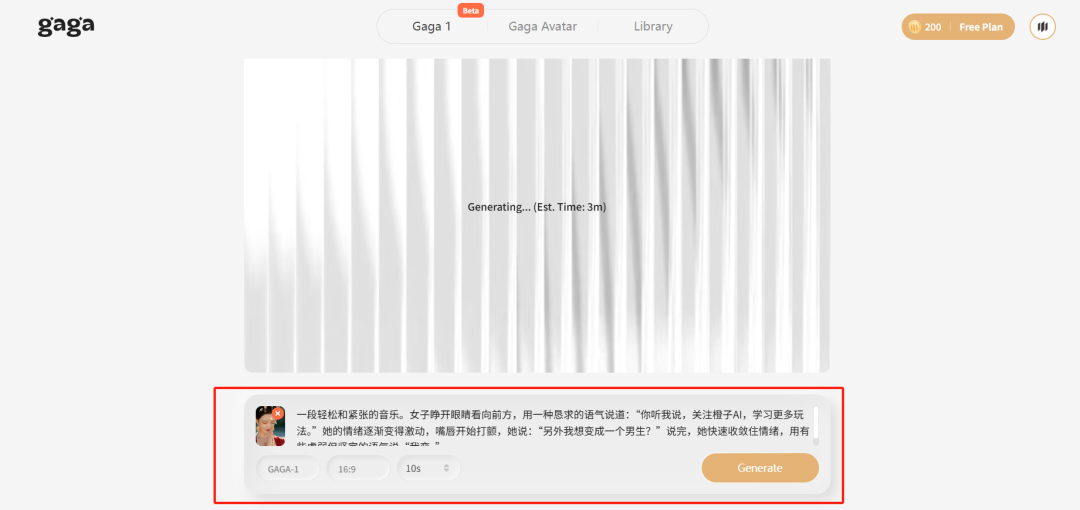The image size is (1080, 510).
Task: Click the 200 credits balance
Action: (933, 27)
